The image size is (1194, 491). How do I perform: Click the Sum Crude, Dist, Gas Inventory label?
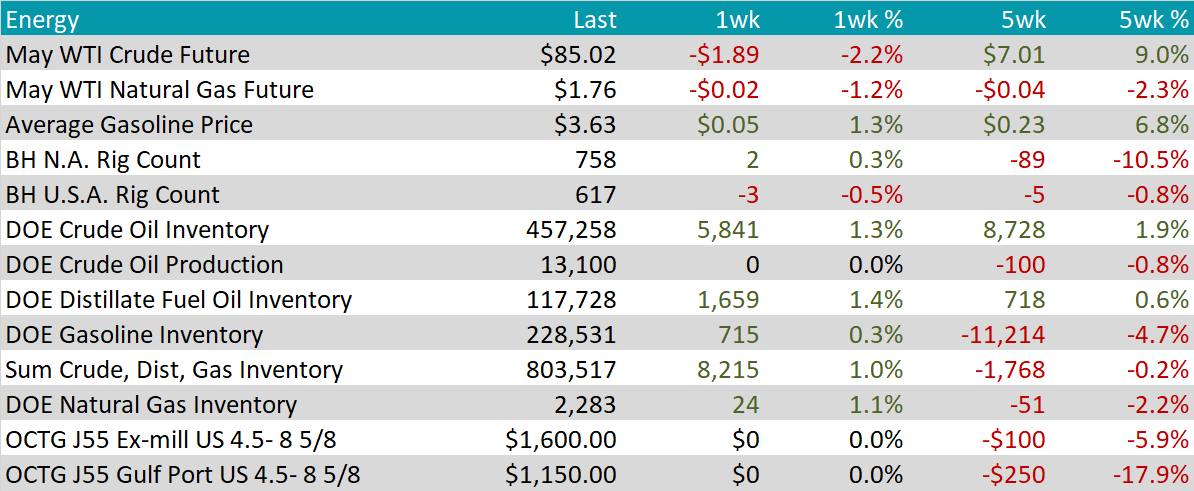click(174, 370)
